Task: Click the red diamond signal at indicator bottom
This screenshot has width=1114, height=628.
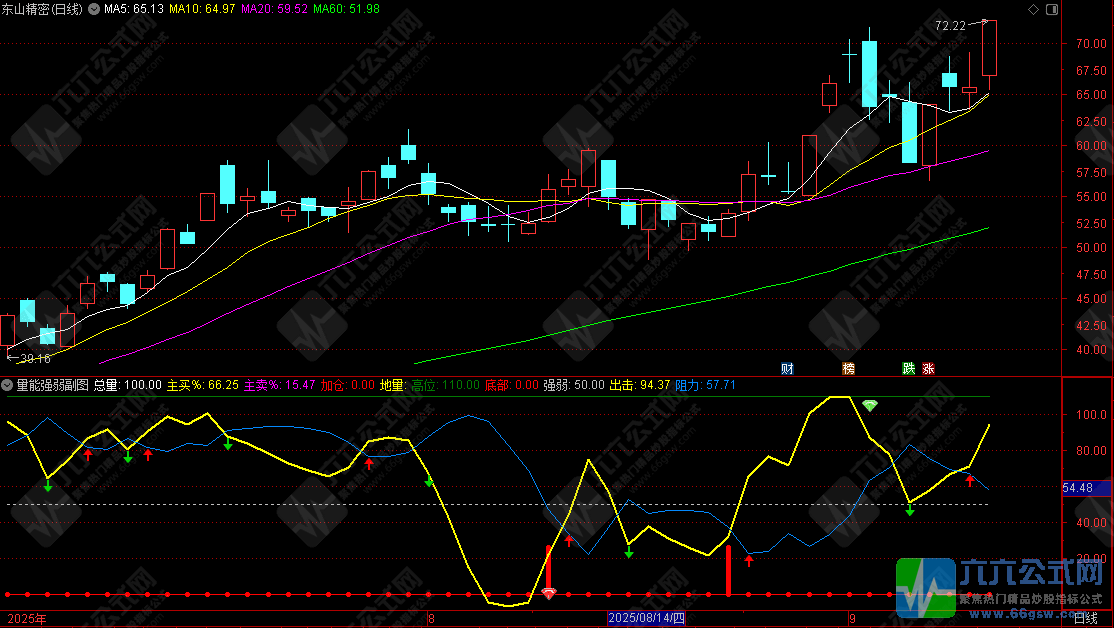Action: [x=548, y=594]
